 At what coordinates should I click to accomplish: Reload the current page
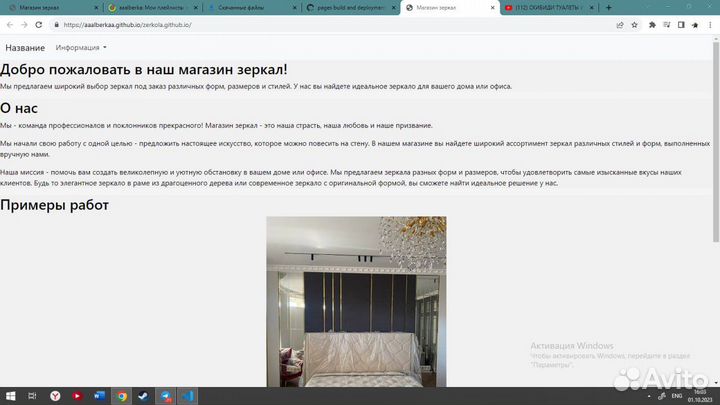pos(39,25)
